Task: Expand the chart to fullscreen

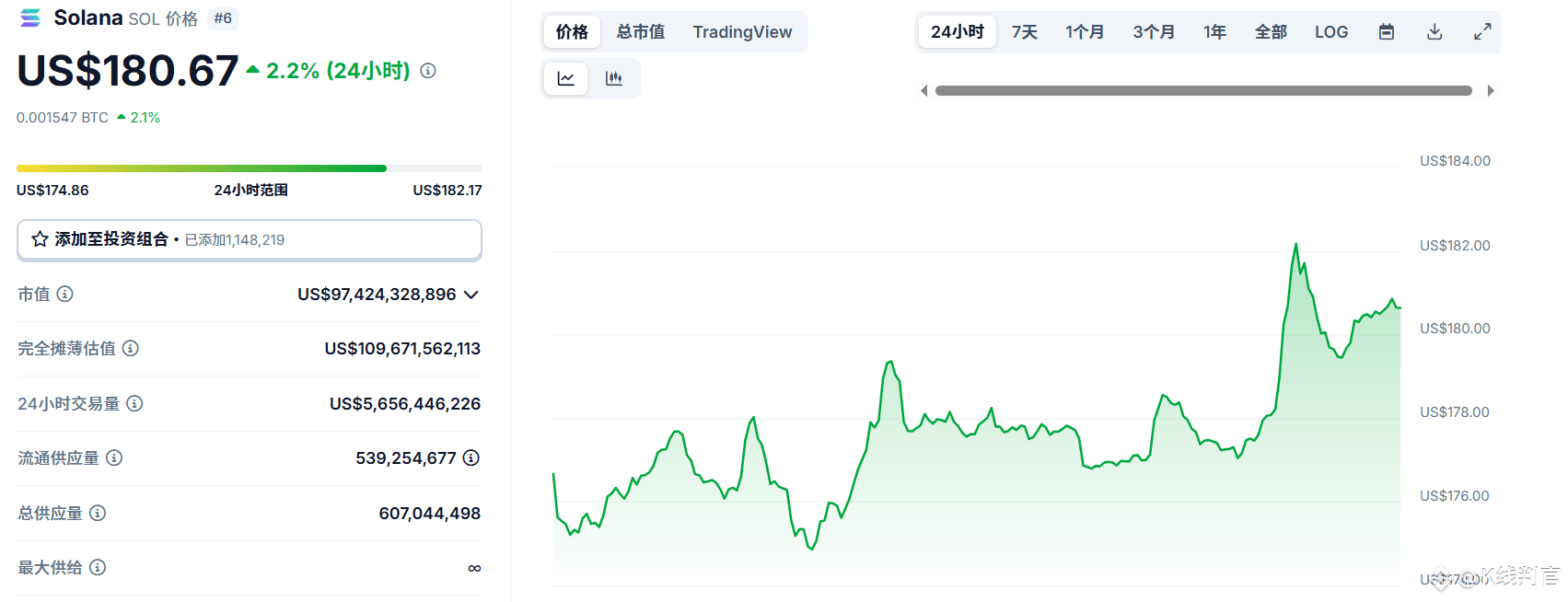Action: [1482, 32]
